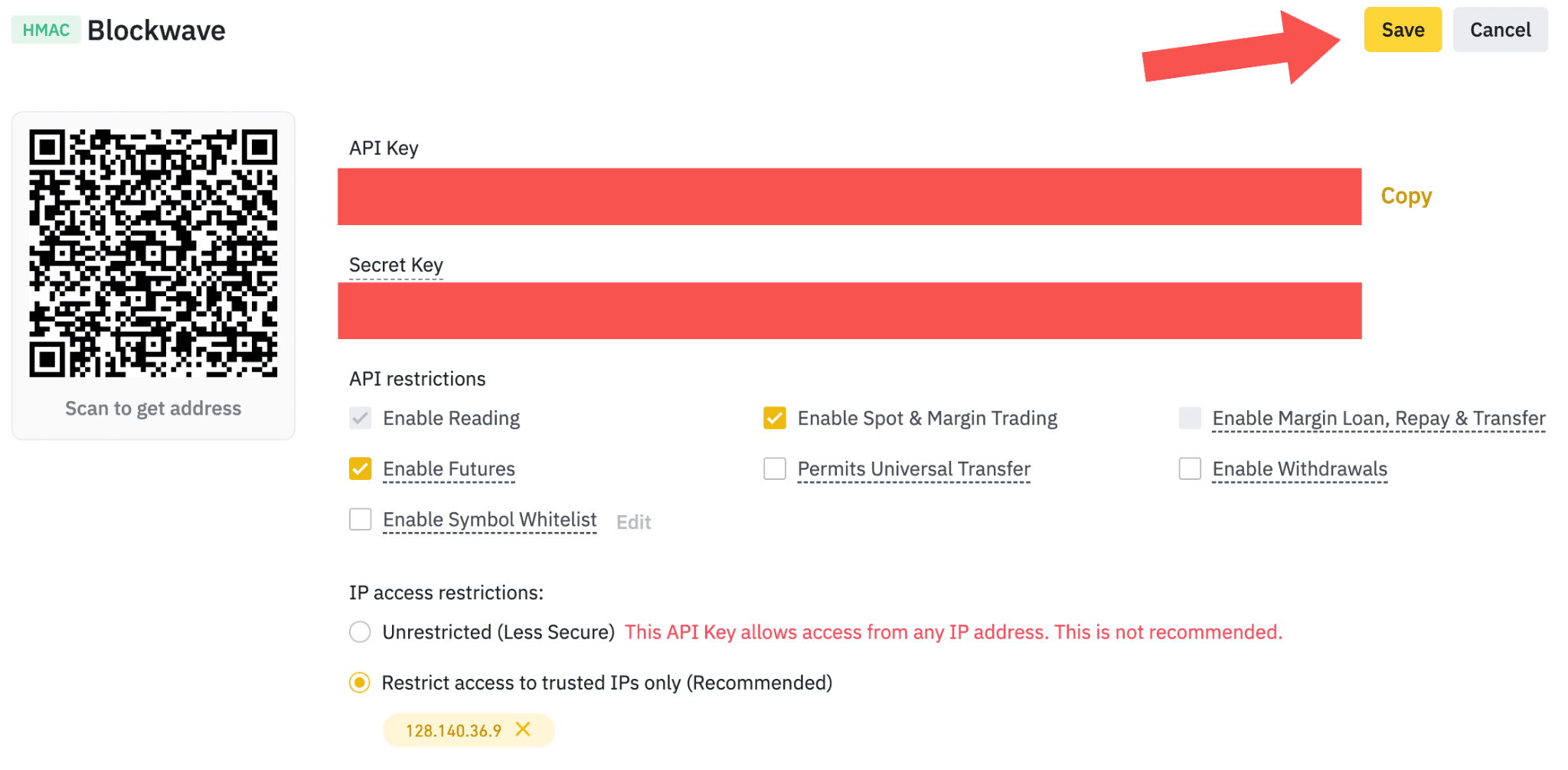Select Restrict access to trusted IPs only
1568x770 pixels.
click(x=360, y=682)
